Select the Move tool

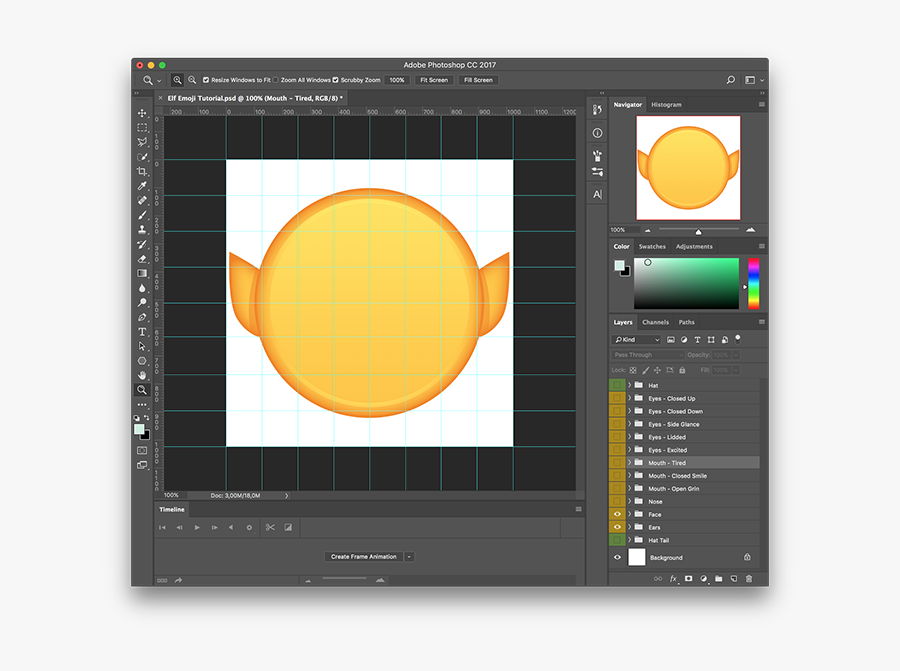click(x=142, y=114)
